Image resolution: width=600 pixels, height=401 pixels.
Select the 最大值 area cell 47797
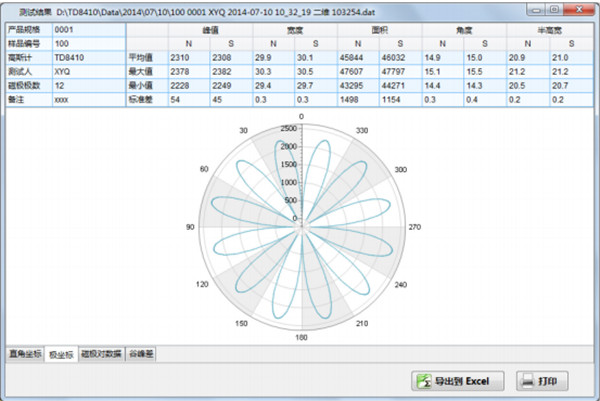tap(400, 72)
